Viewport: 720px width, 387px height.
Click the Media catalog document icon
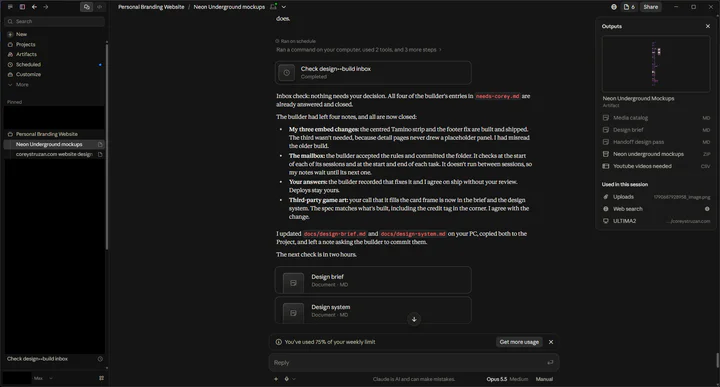606,118
